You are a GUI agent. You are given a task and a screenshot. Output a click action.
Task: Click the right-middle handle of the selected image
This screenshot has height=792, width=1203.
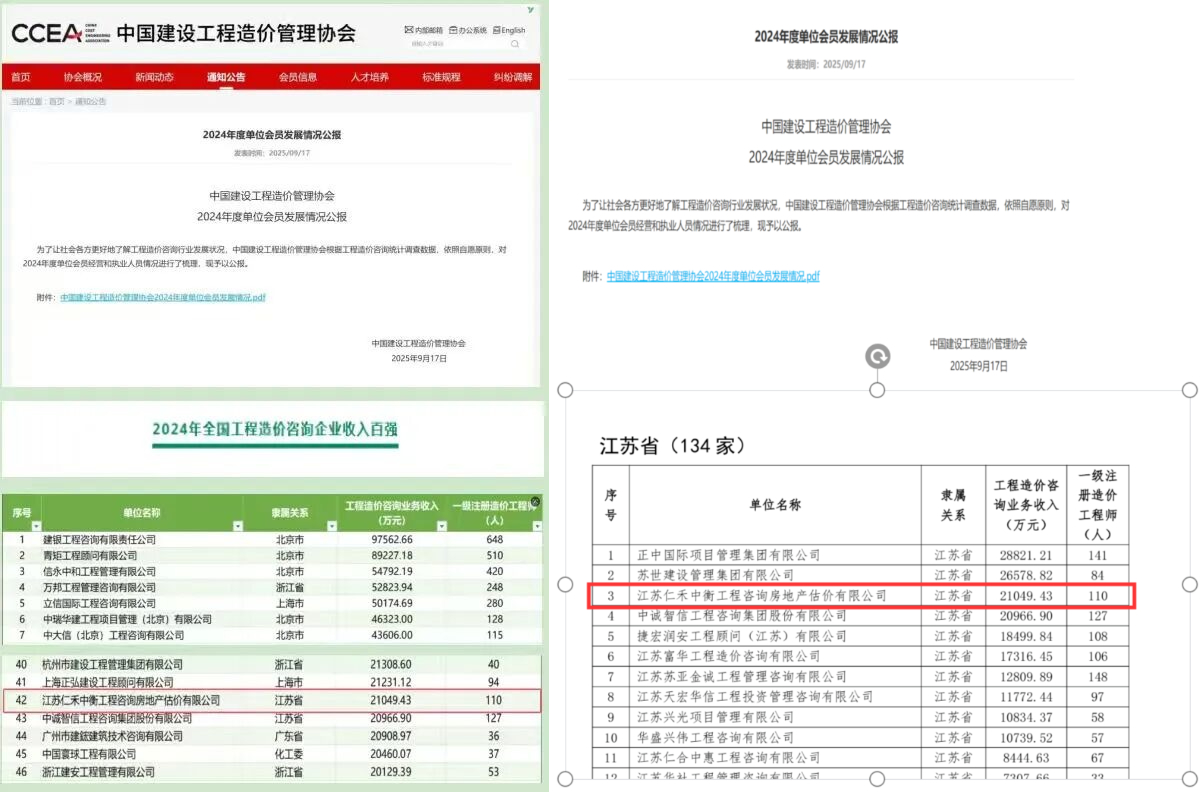tap(1190, 584)
